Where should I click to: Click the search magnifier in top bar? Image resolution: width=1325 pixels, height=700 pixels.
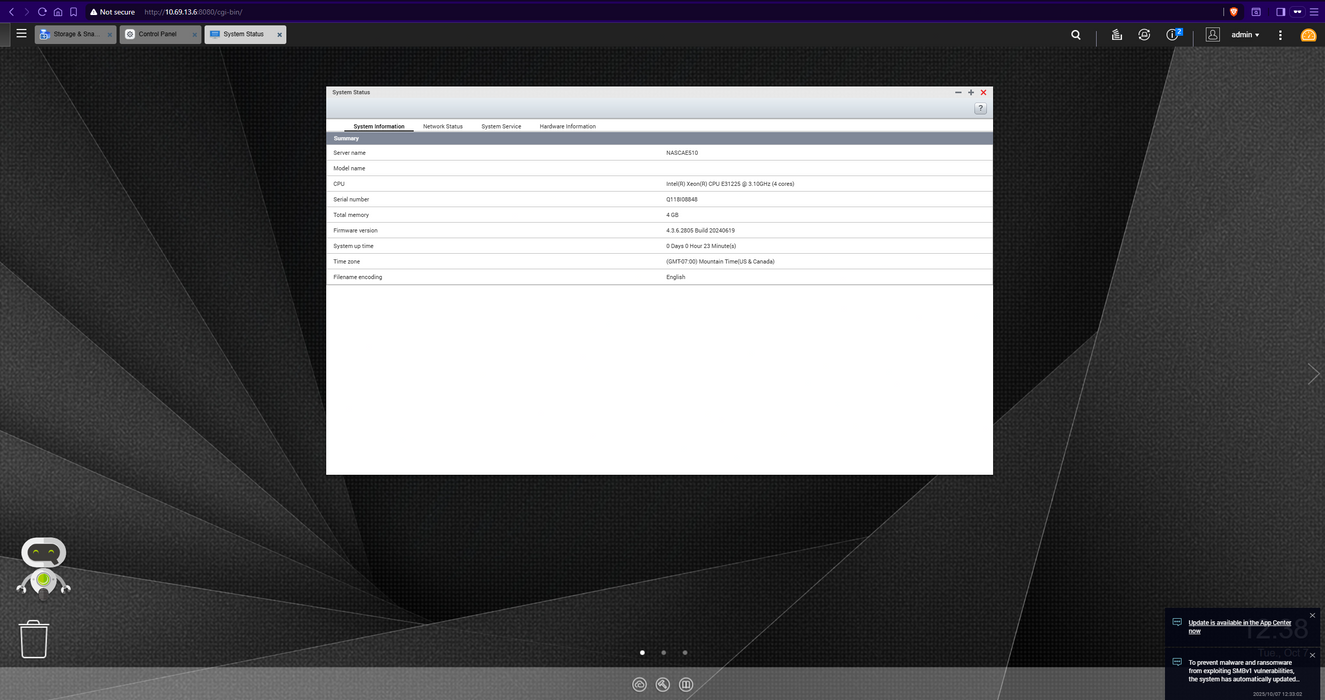click(x=1076, y=35)
